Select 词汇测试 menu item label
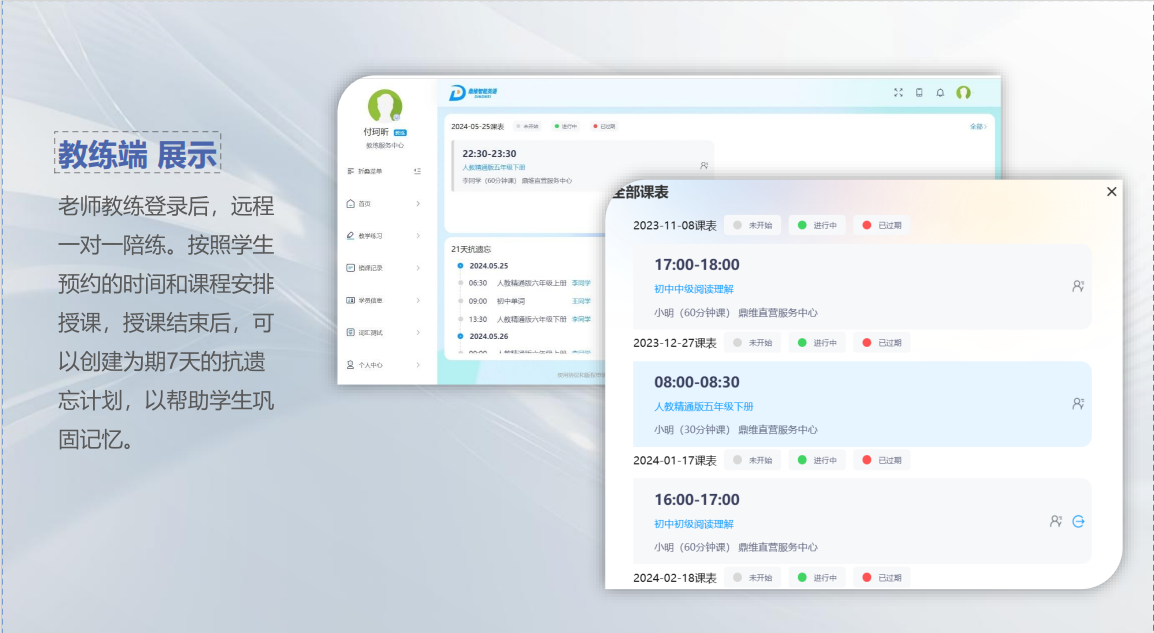The width and height of the screenshot is (1154, 633). [x=370, y=333]
